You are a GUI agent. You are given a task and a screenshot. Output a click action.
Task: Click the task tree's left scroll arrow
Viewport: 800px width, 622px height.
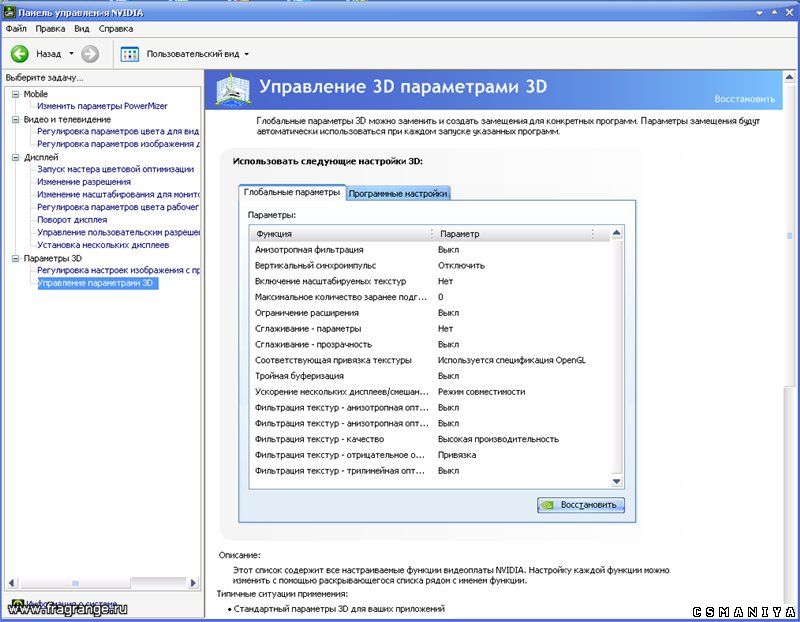tap(11, 583)
